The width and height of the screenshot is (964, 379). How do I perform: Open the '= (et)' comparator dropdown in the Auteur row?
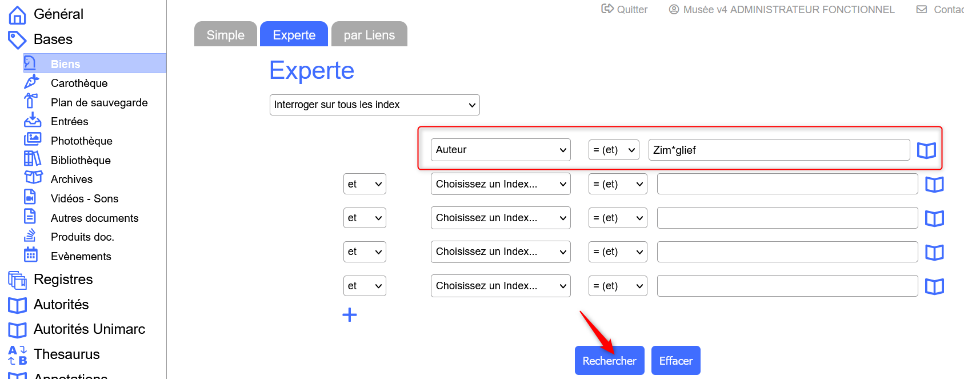(614, 150)
